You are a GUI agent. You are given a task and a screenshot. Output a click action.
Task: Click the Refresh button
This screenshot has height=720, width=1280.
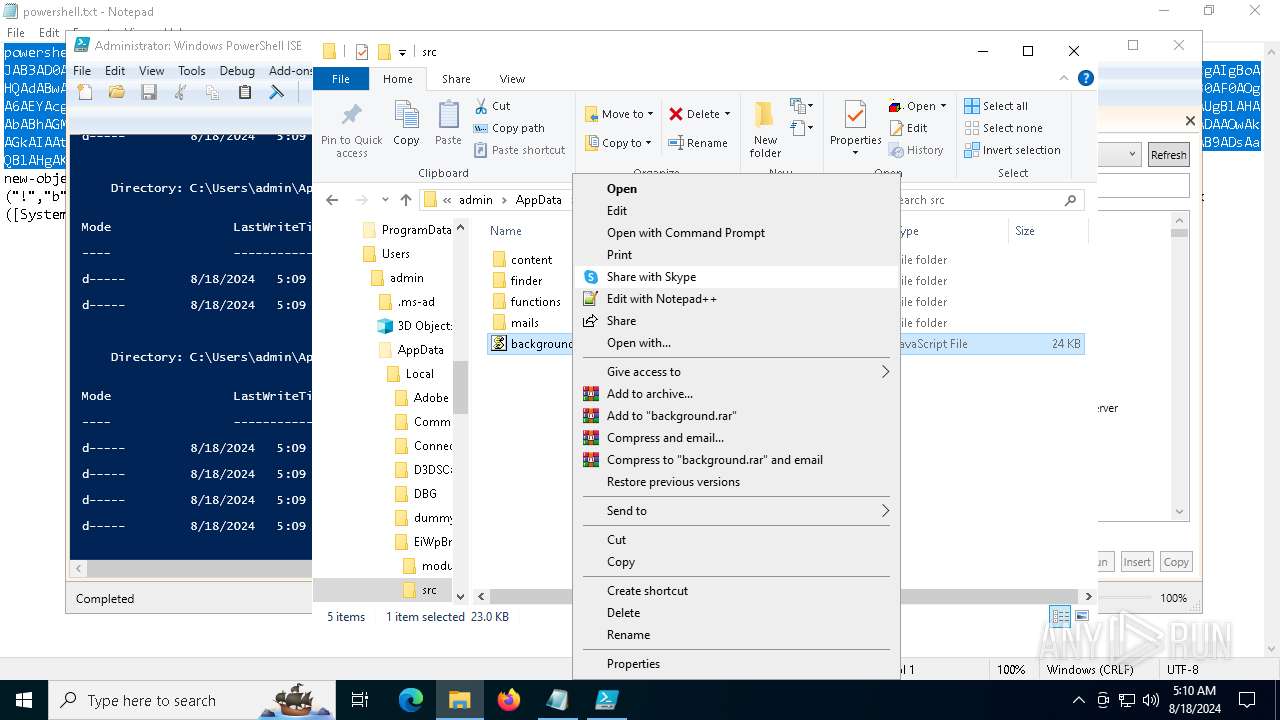point(1168,155)
